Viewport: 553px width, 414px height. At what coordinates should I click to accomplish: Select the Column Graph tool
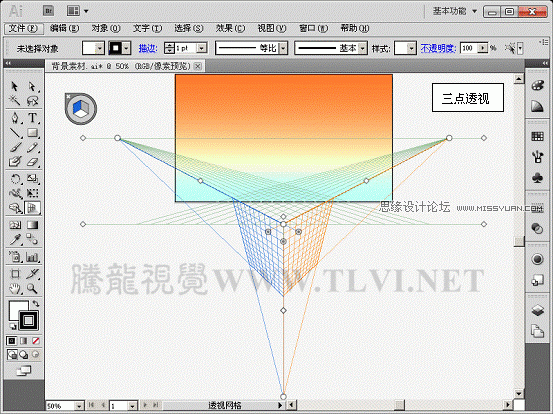[x=32, y=257]
